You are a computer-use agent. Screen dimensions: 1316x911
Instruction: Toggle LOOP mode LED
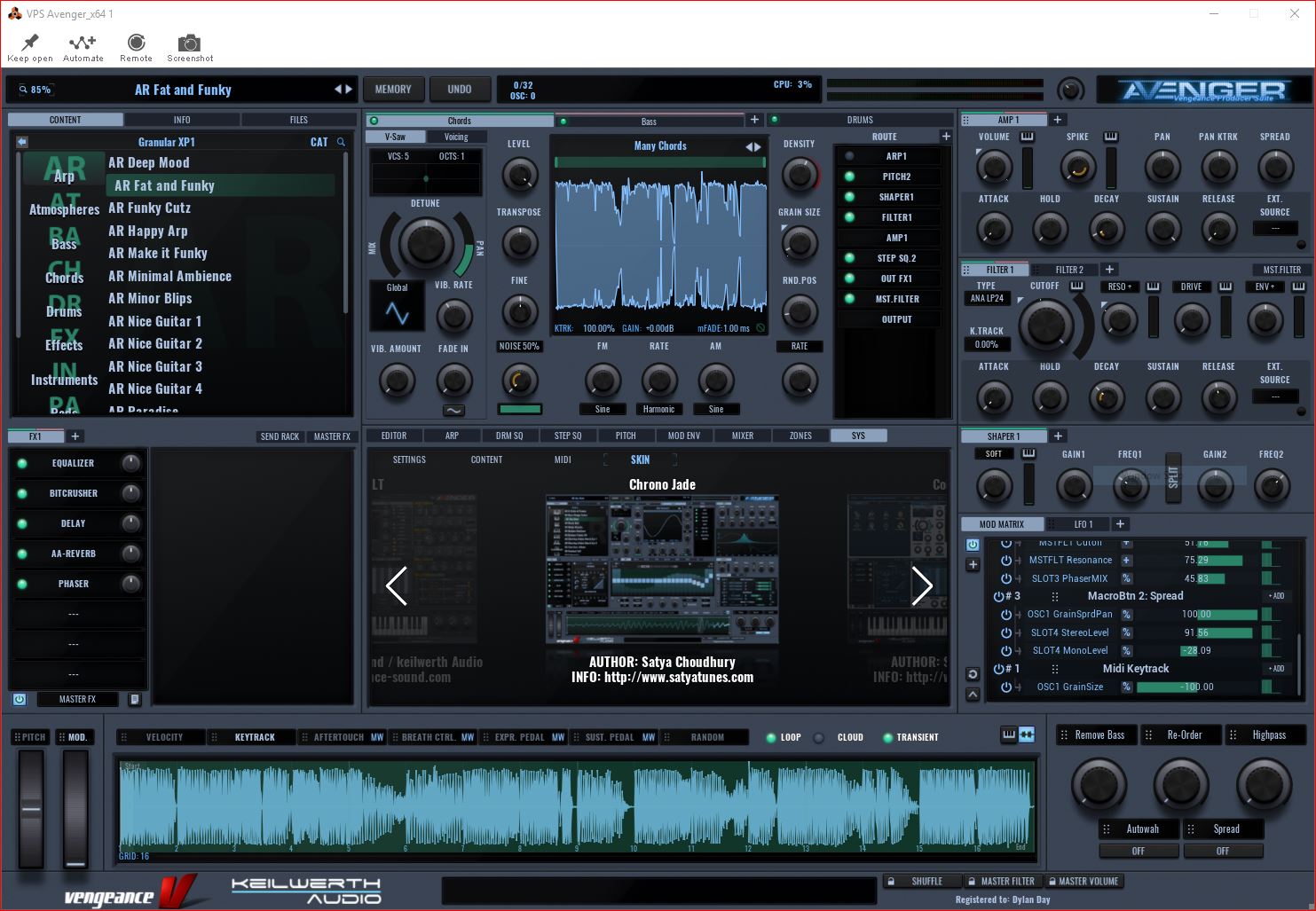click(x=771, y=738)
